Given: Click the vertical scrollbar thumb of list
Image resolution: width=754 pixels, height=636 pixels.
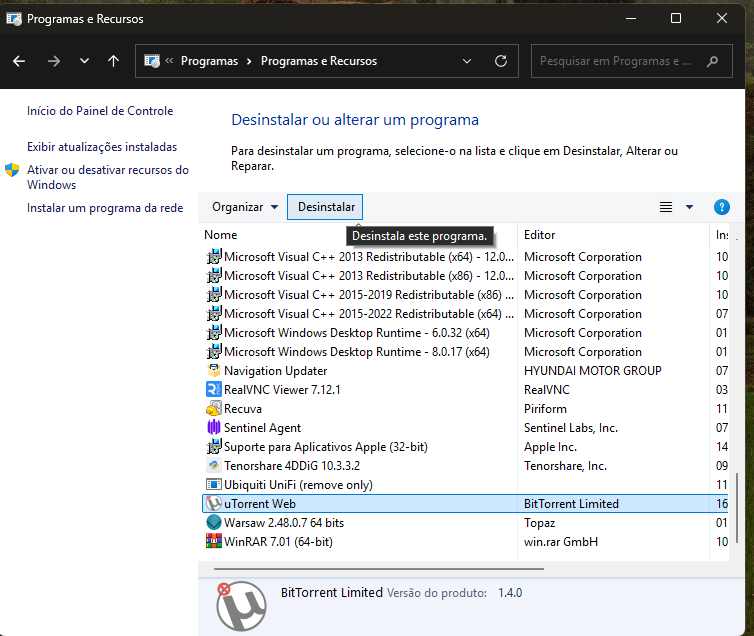Looking at the screenshot, I should (737, 509).
